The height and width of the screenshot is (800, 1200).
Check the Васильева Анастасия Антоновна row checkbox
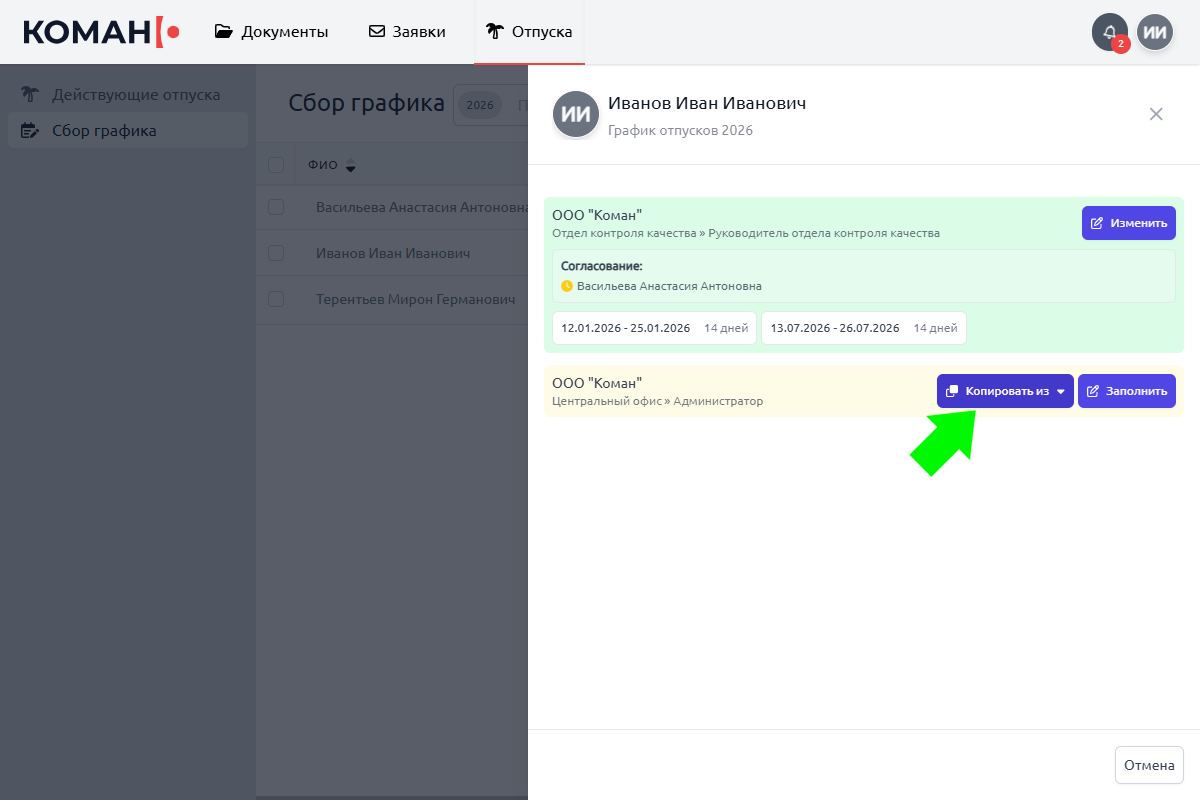pyautogui.click(x=276, y=207)
